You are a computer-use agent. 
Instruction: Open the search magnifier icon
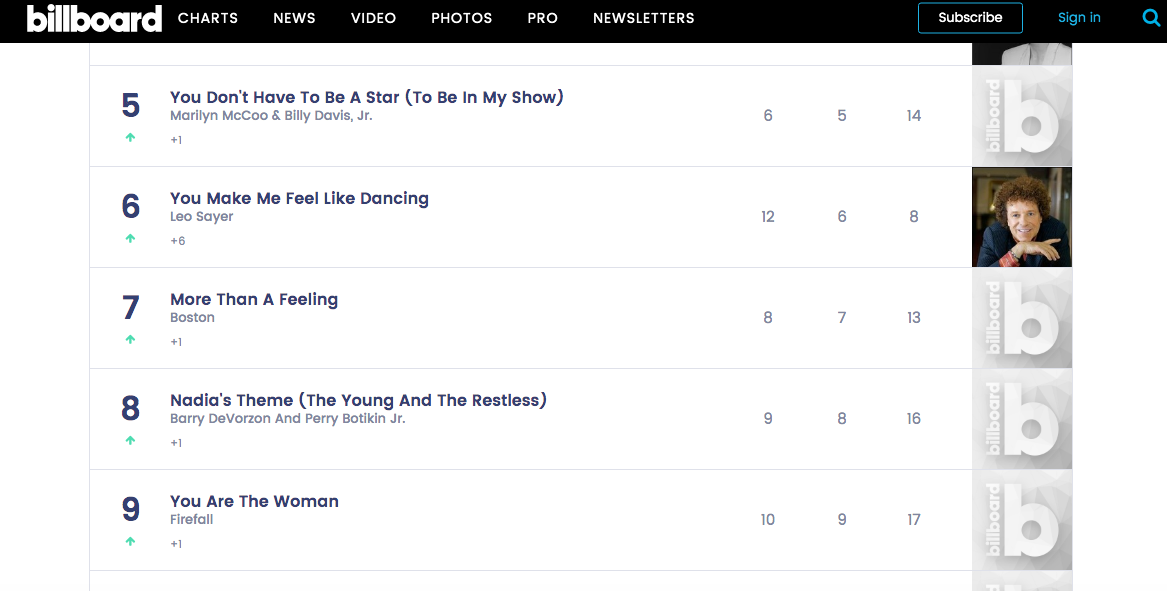tap(1151, 18)
